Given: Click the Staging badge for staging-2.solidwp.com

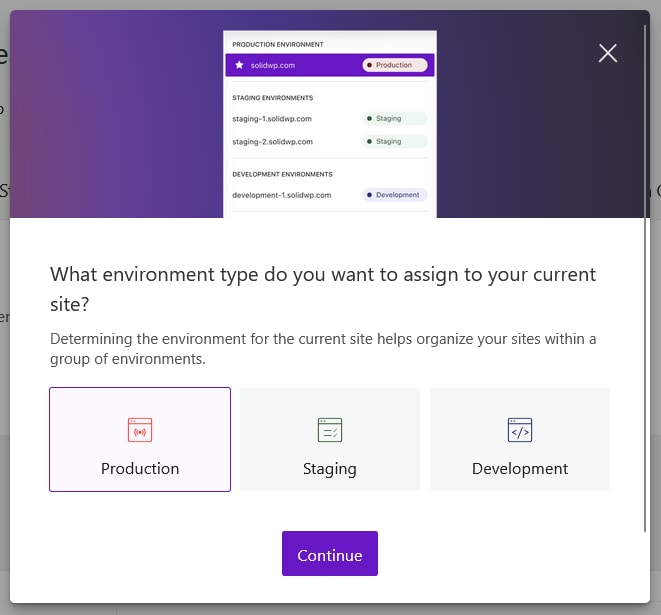Looking at the screenshot, I should point(395,141).
